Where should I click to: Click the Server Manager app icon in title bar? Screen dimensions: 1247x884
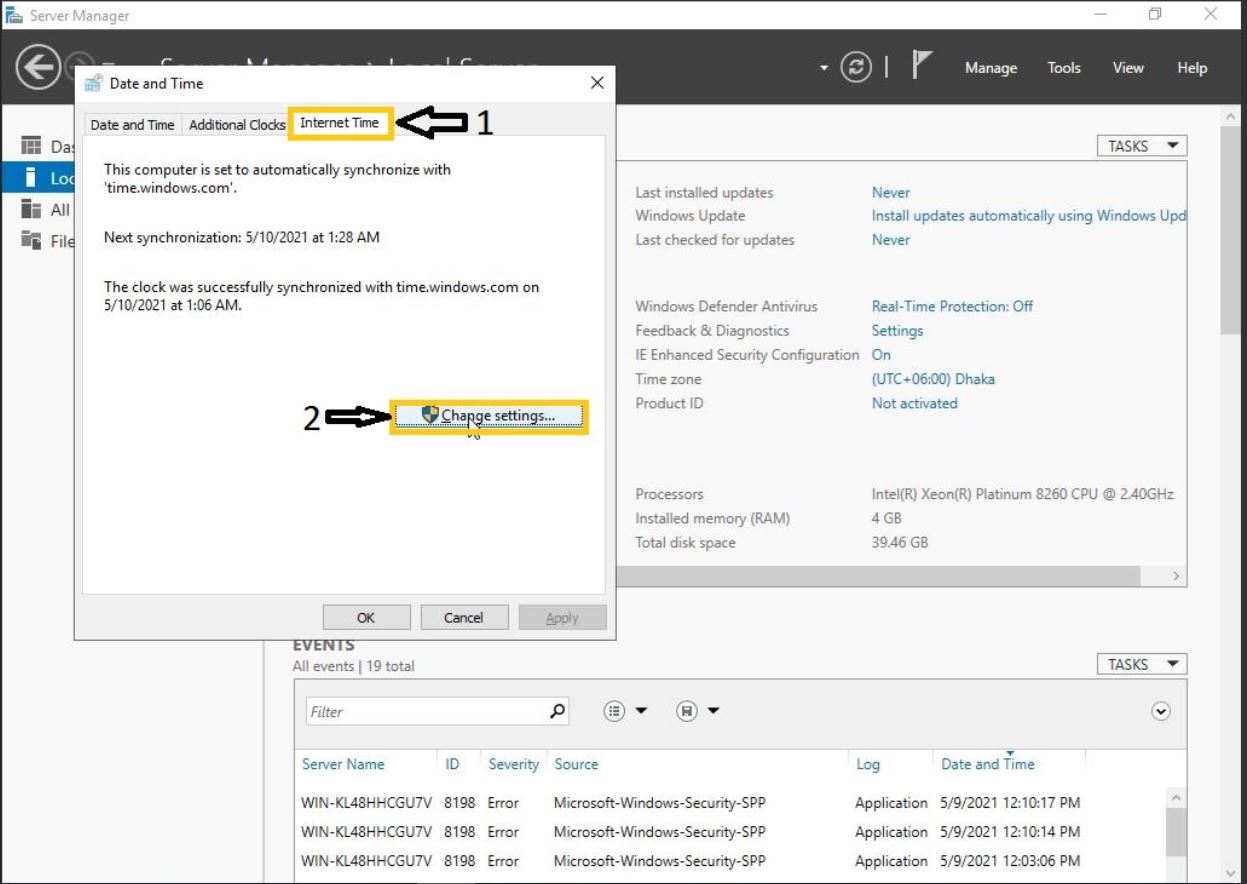point(14,15)
